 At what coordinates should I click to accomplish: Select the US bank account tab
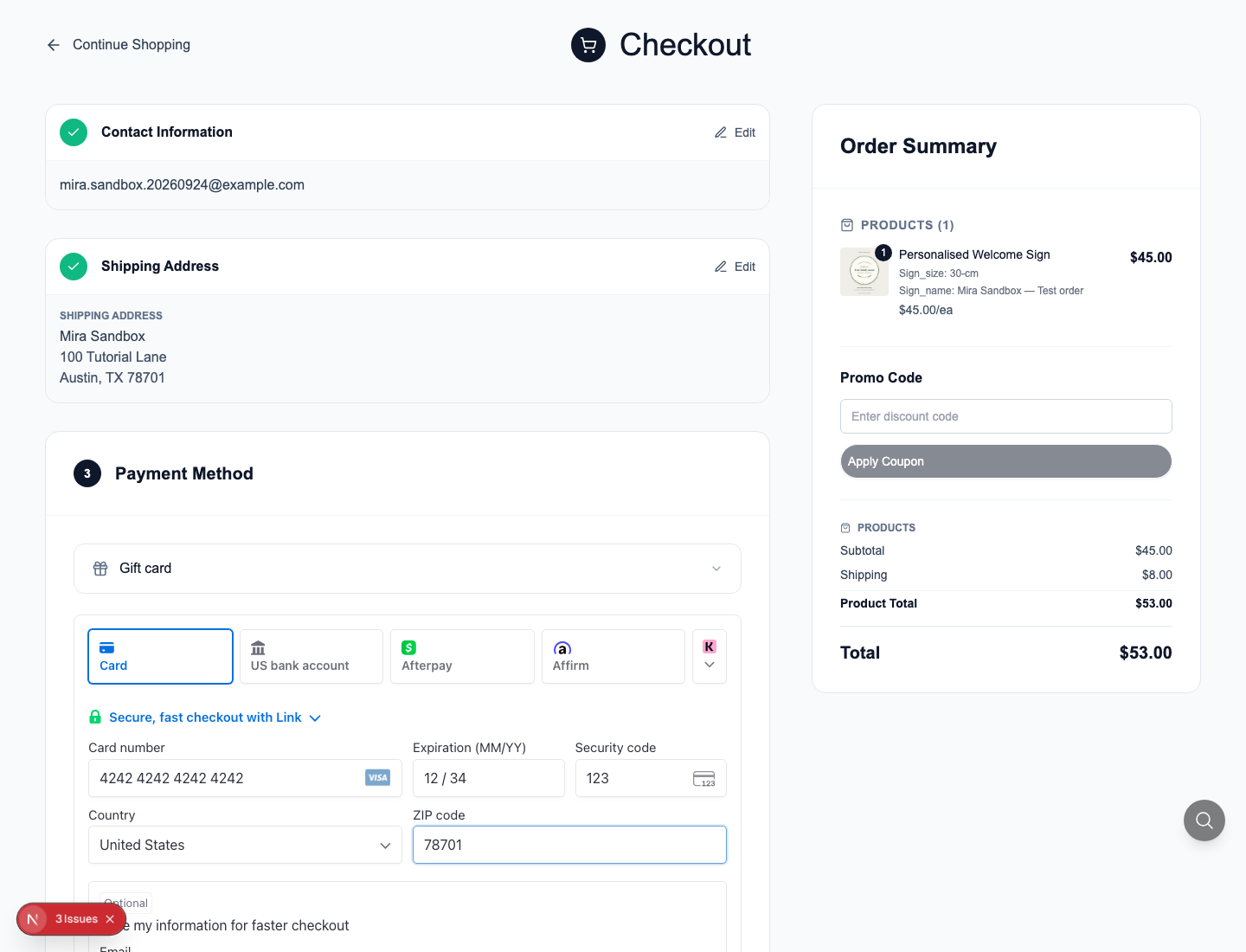tap(311, 657)
